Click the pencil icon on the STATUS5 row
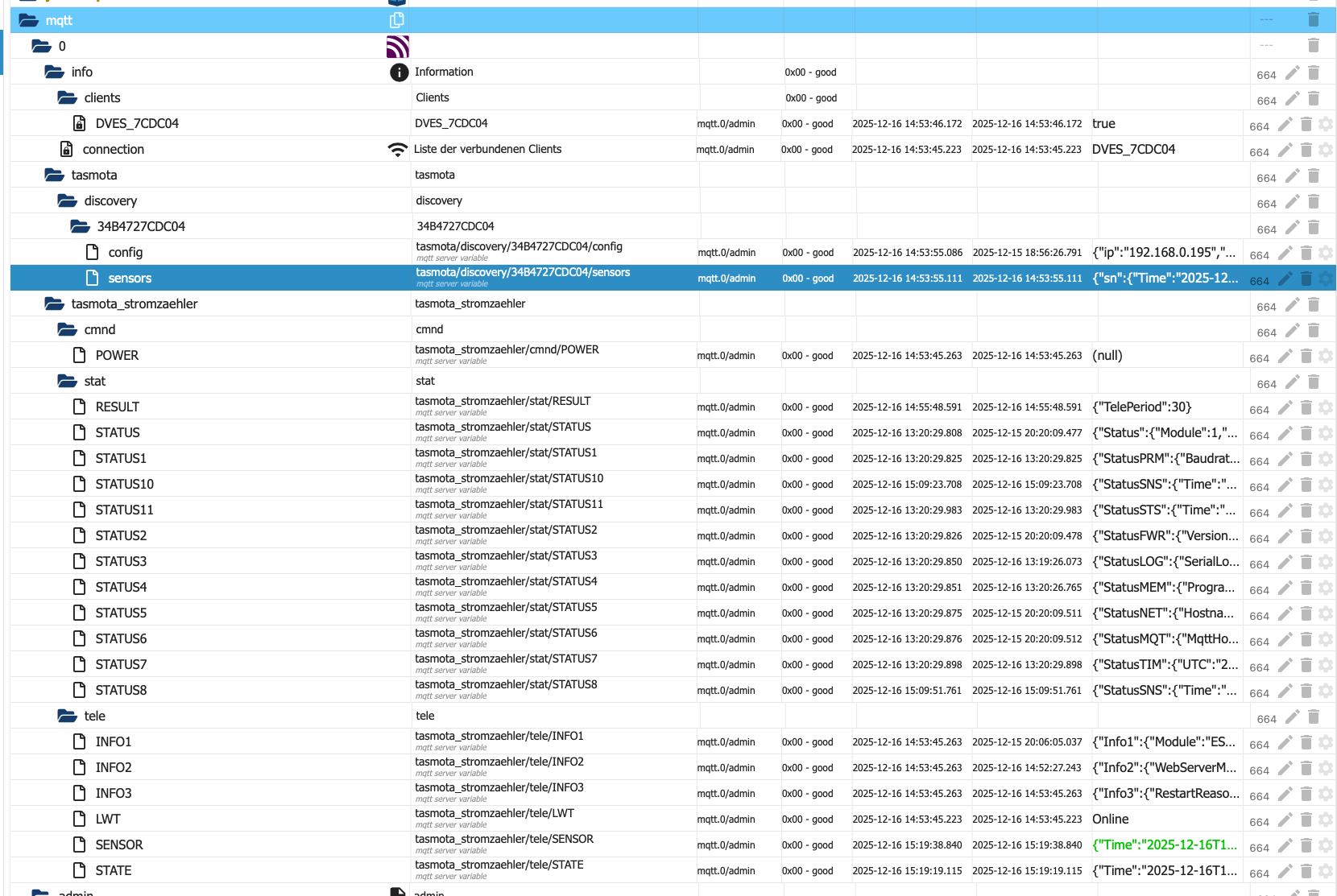1337x896 pixels. pyautogui.click(x=1285, y=613)
